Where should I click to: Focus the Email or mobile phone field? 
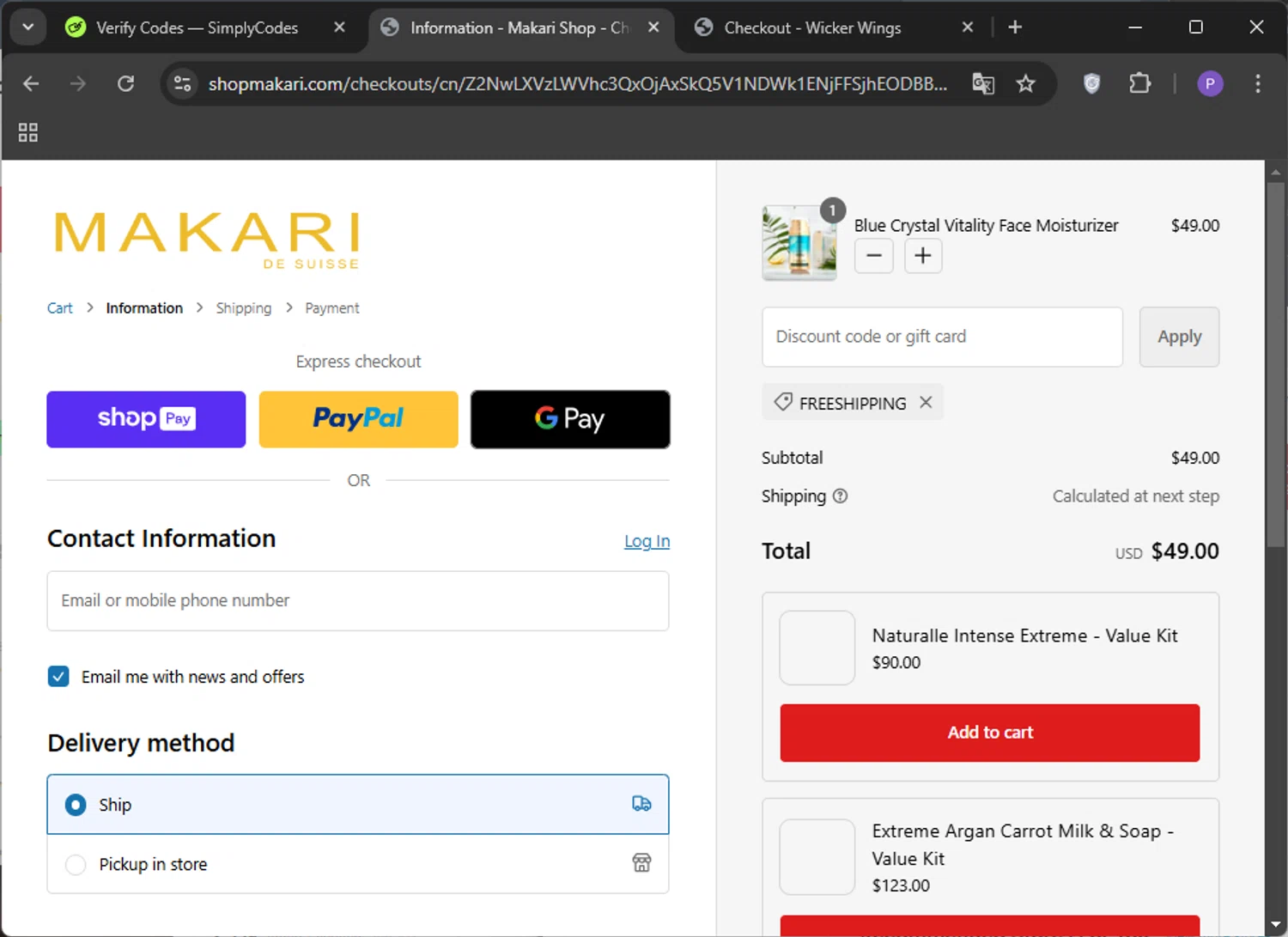[x=358, y=601]
